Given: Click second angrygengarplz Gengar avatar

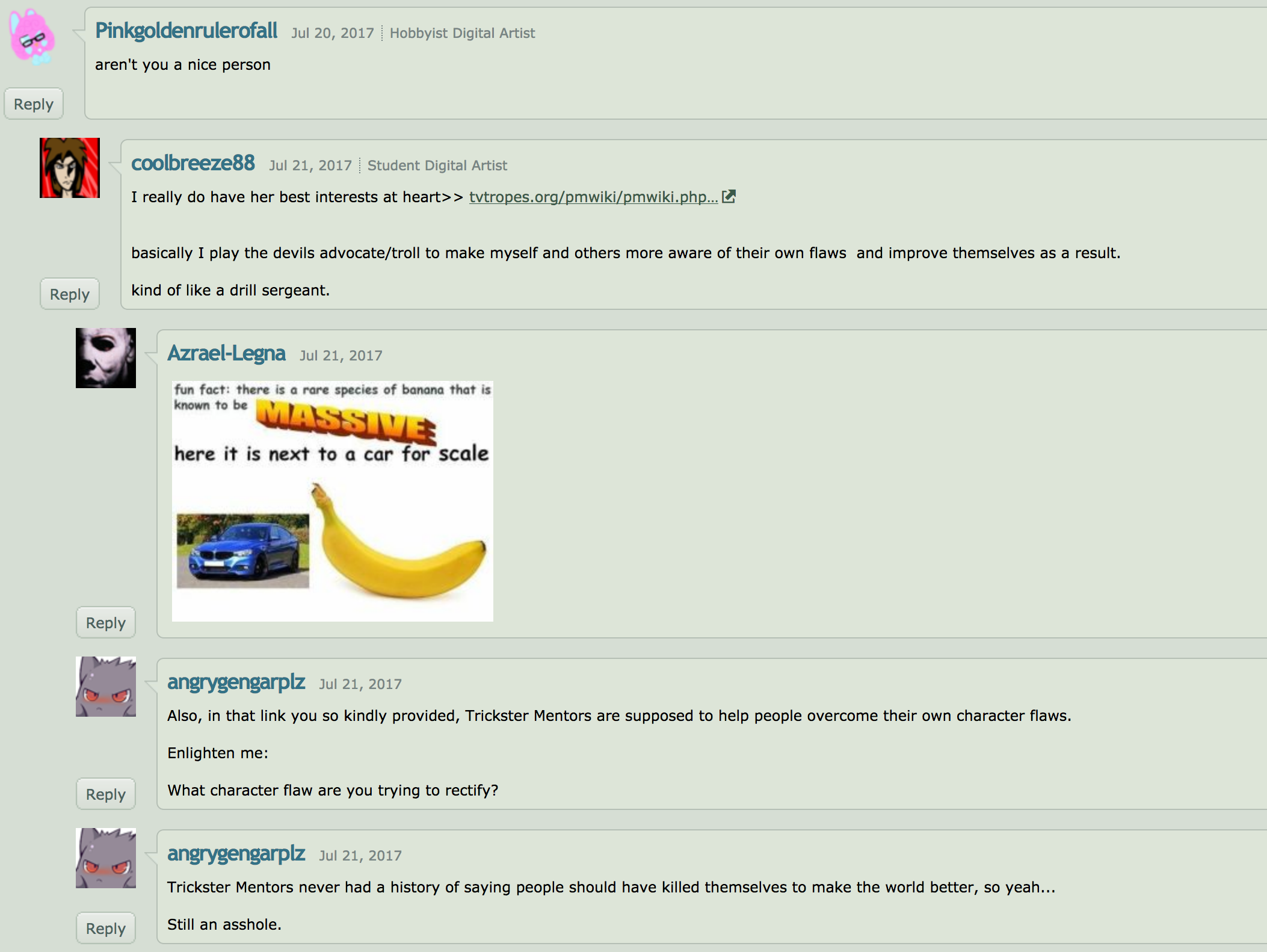Looking at the screenshot, I should click(106, 858).
